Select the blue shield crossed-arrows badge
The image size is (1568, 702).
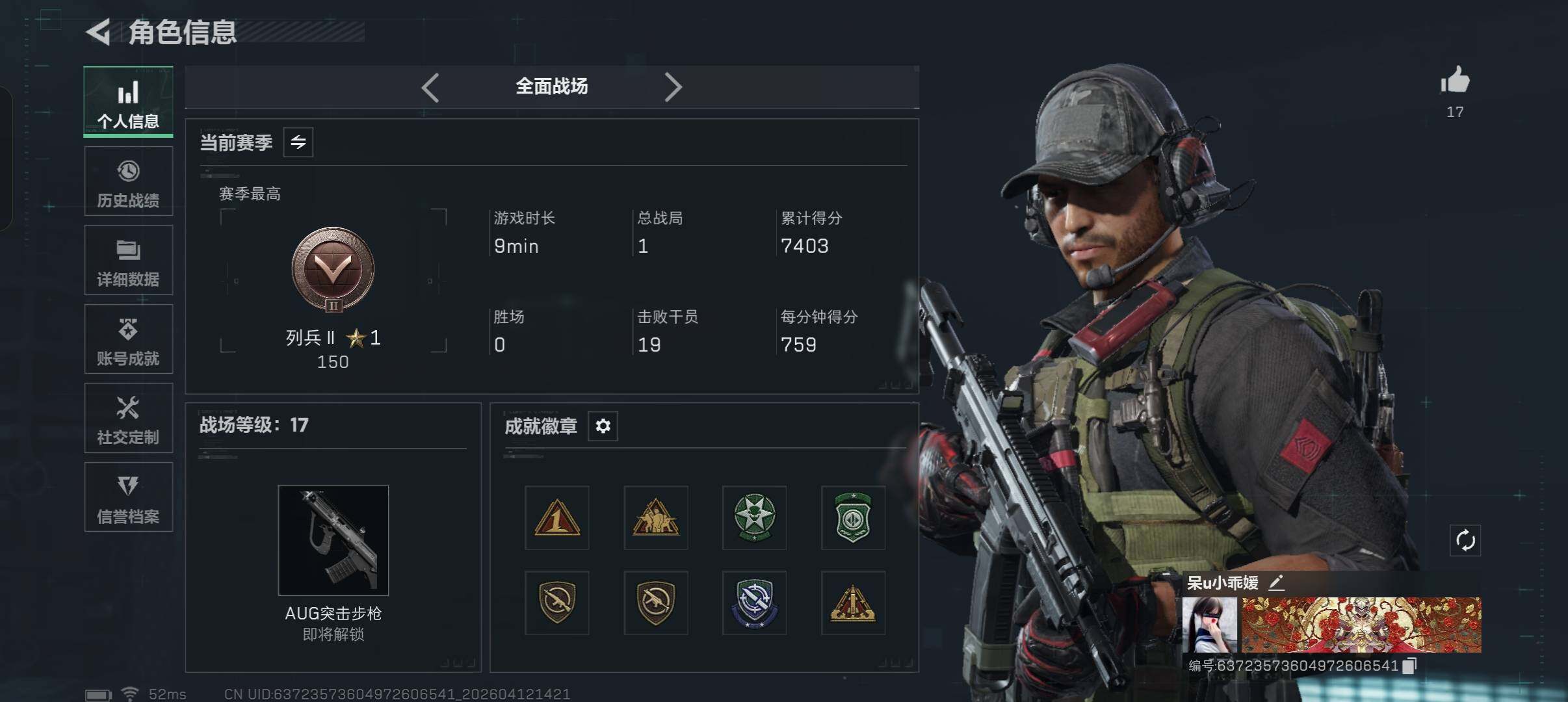754,603
